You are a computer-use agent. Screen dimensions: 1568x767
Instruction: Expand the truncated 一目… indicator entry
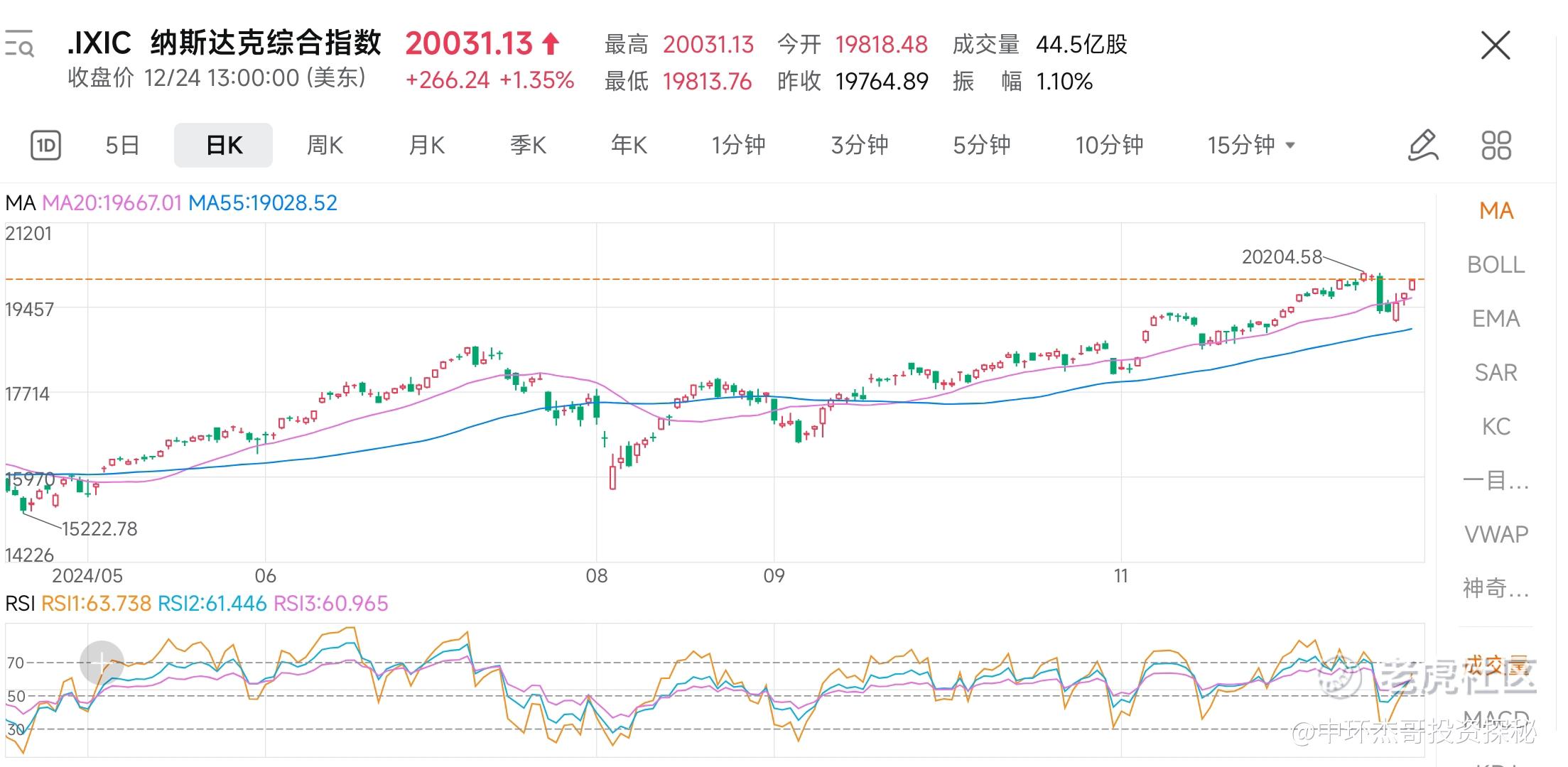(x=1496, y=481)
